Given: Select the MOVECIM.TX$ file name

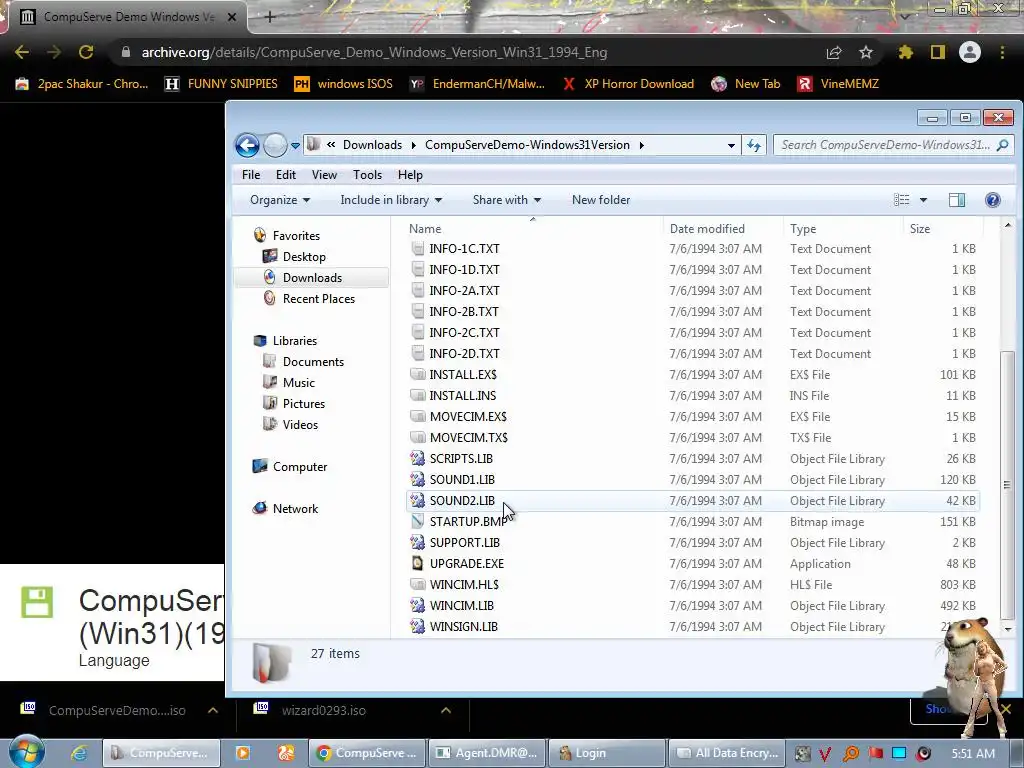Looking at the screenshot, I should pyautogui.click(x=468, y=438).
